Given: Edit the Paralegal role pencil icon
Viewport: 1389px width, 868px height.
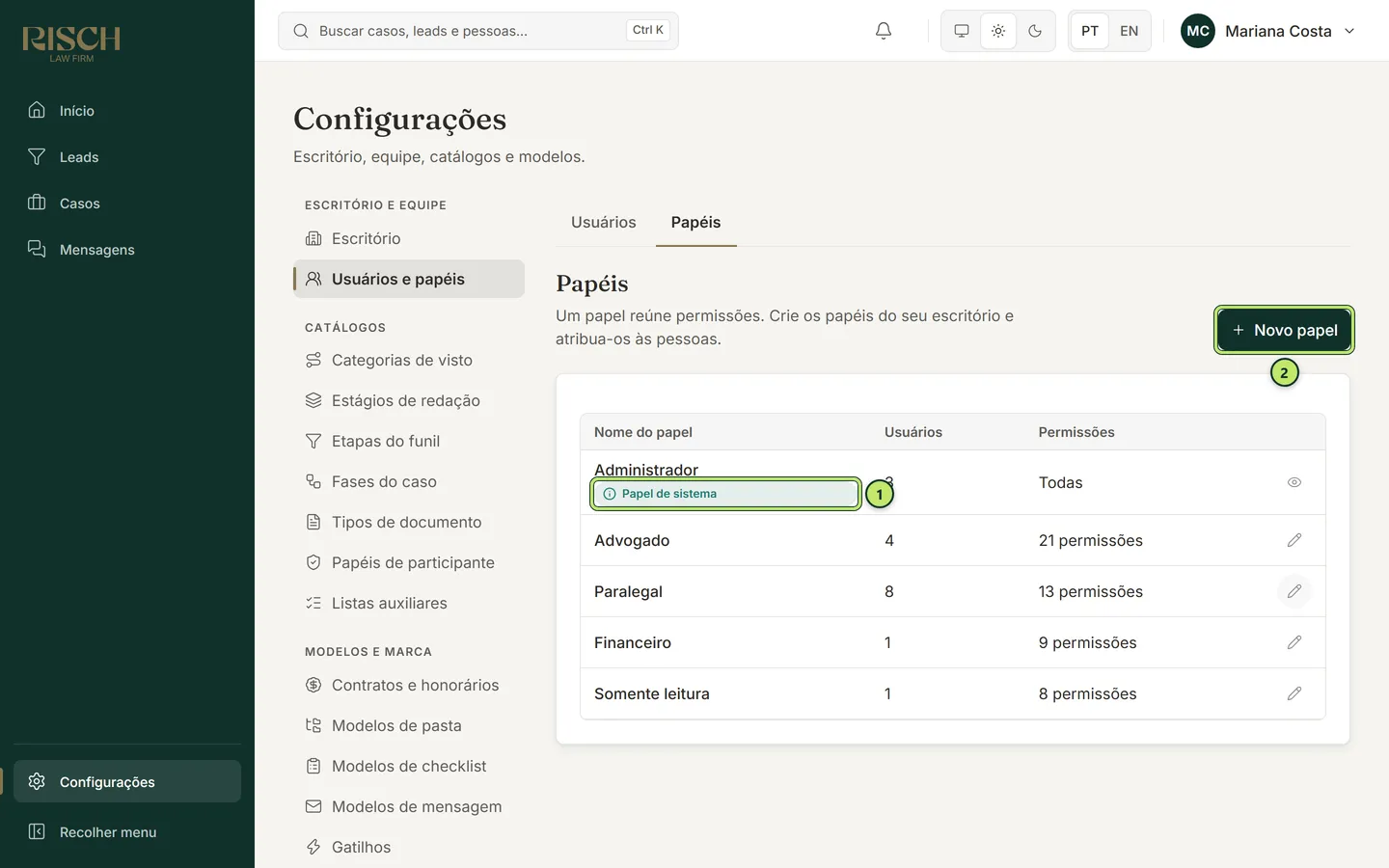Looking at the screenshot, I should point(1294,591).
